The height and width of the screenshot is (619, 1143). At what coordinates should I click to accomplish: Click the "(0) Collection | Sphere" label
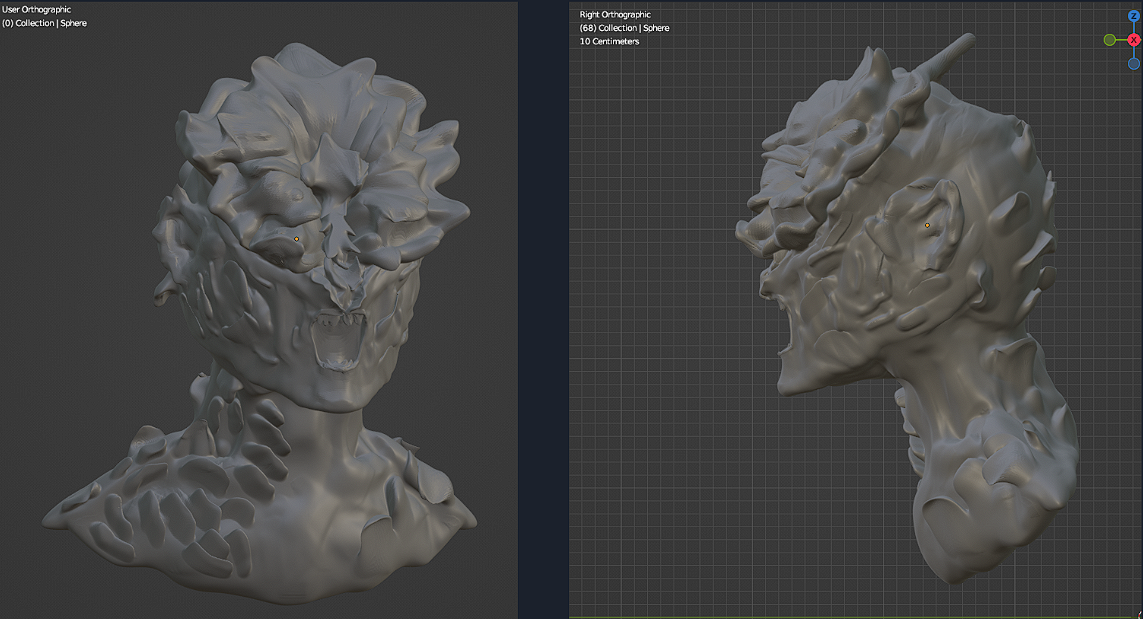[x=44, y=23]
